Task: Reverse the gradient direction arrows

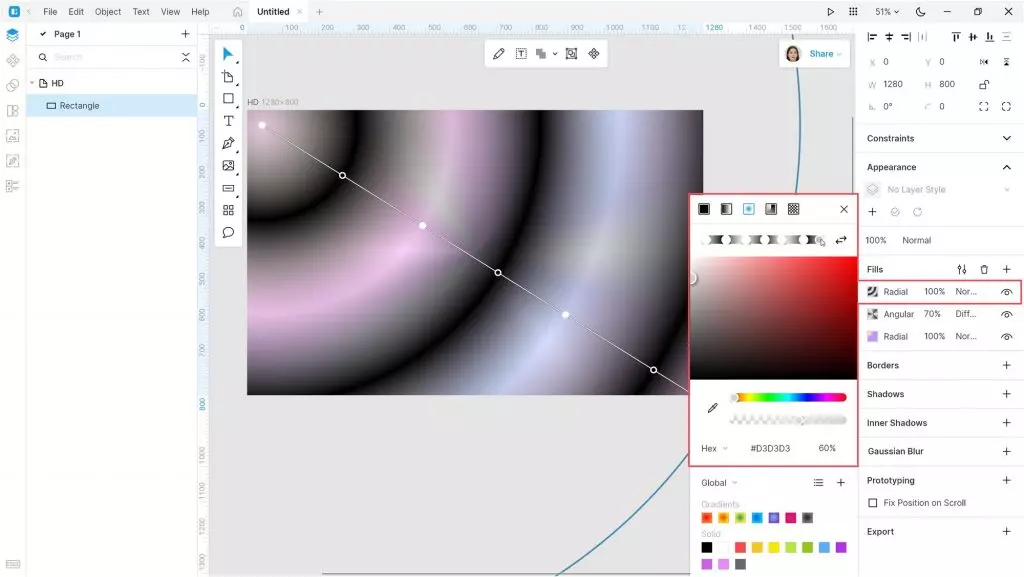Action: pyautogui.click(x=841, y=240)
